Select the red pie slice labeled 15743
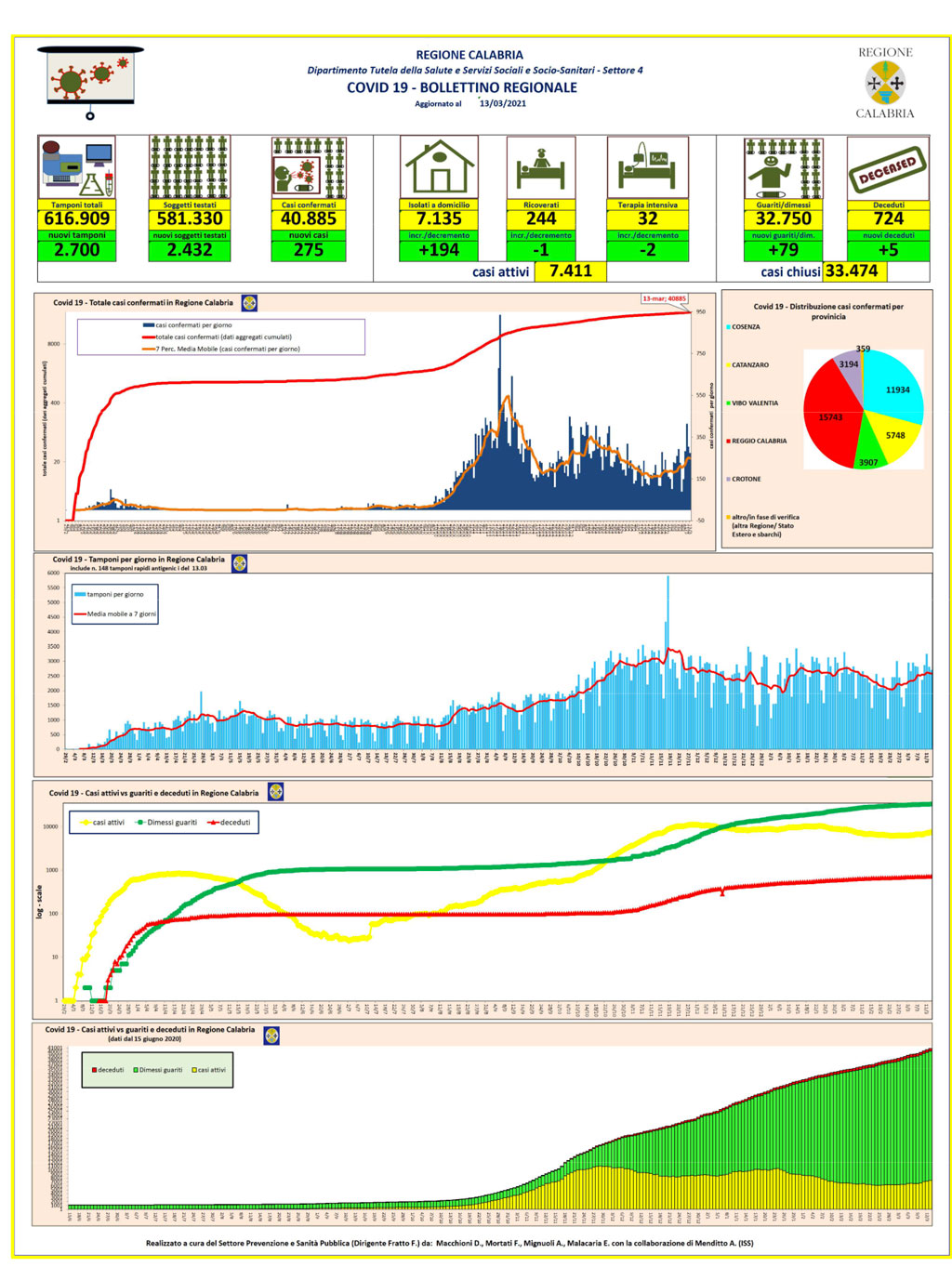The image size is (952, 1267). point(829,416)
